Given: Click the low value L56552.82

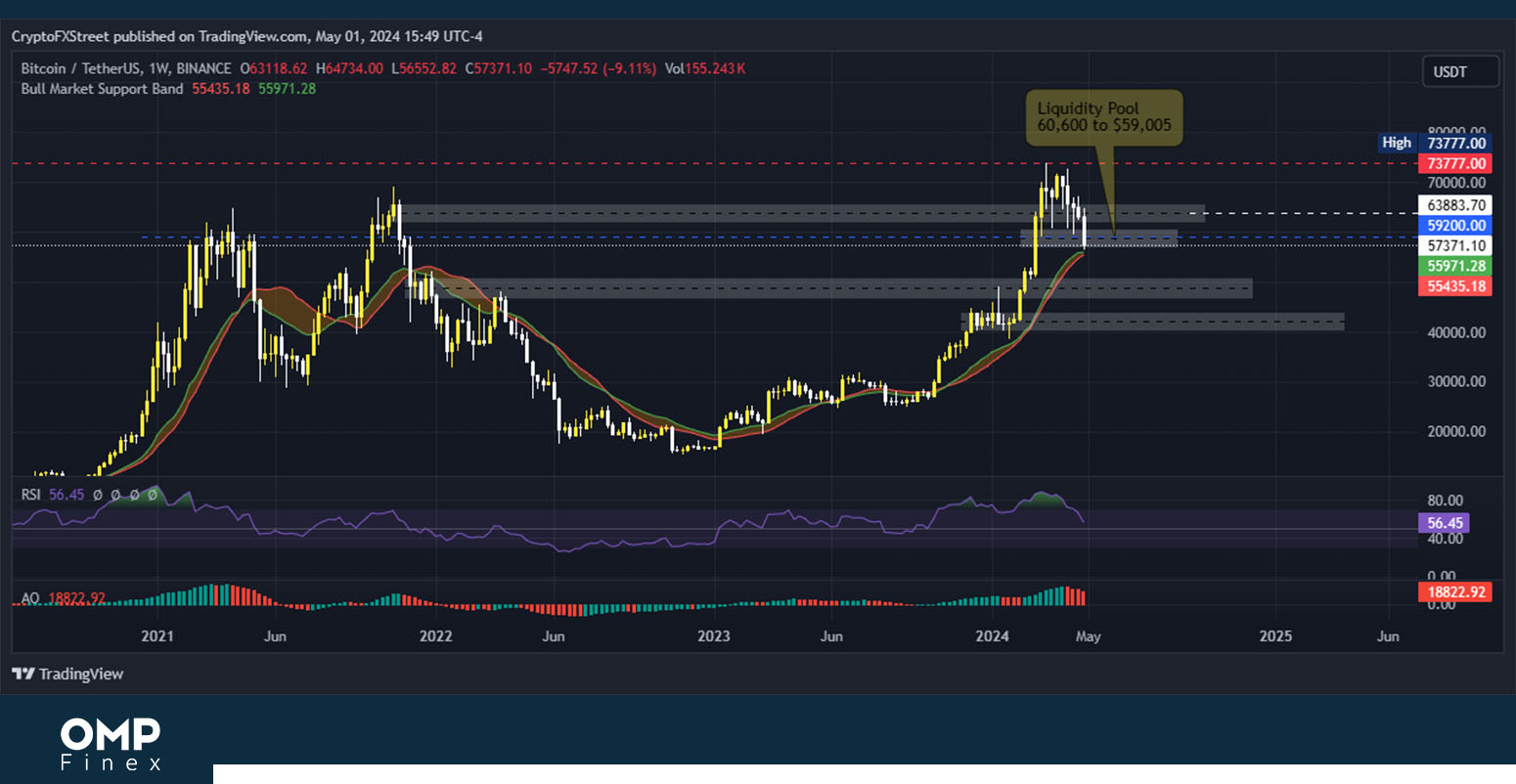Looking at the screenshot, I should tap(424, 68).
